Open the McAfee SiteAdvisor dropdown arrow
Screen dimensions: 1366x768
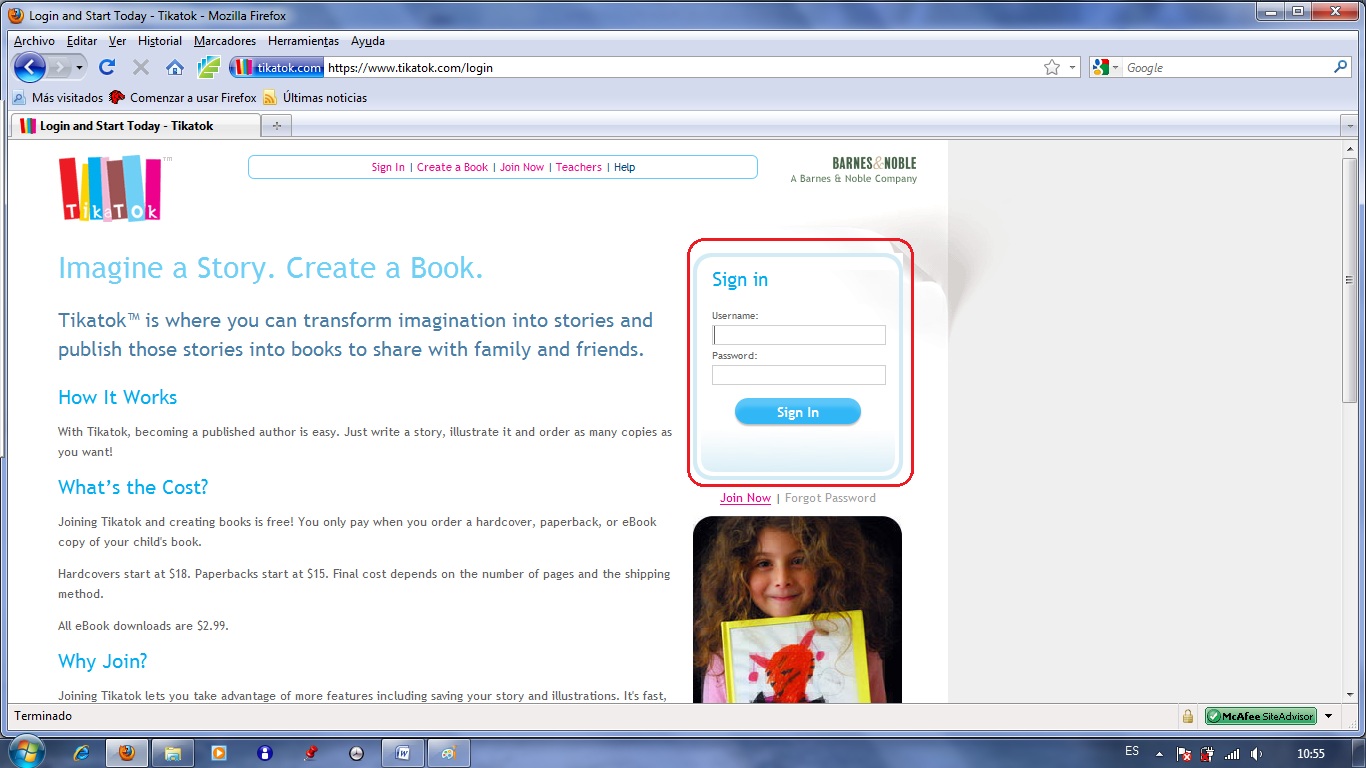tap(1329, 716)
